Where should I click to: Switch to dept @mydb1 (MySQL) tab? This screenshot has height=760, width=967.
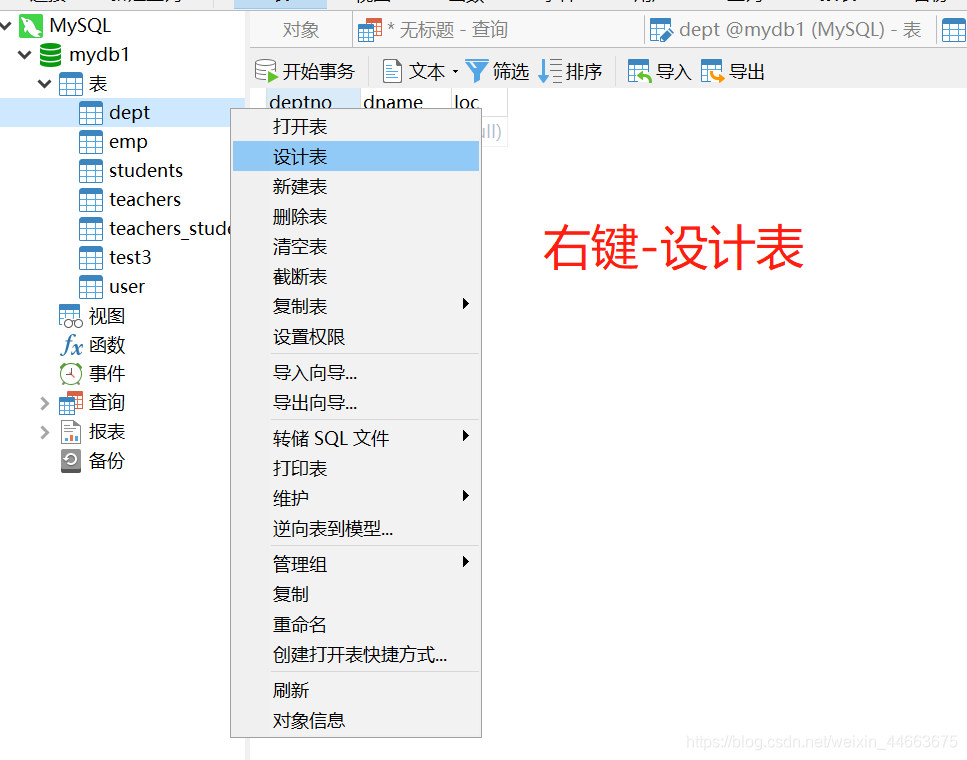[x=790, y=30]
